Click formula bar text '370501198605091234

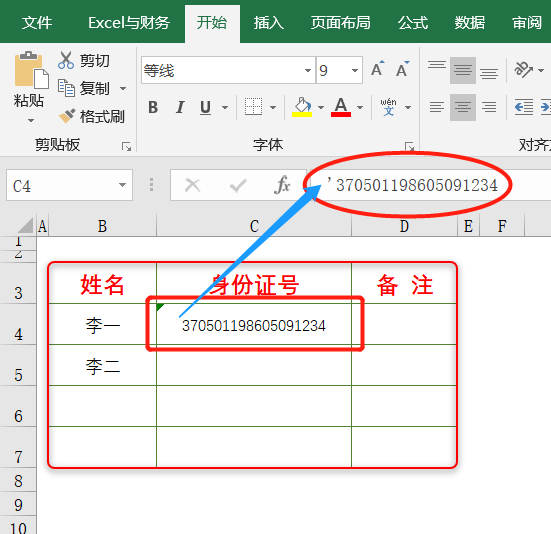pyautogui.click(x=412, y=185)
